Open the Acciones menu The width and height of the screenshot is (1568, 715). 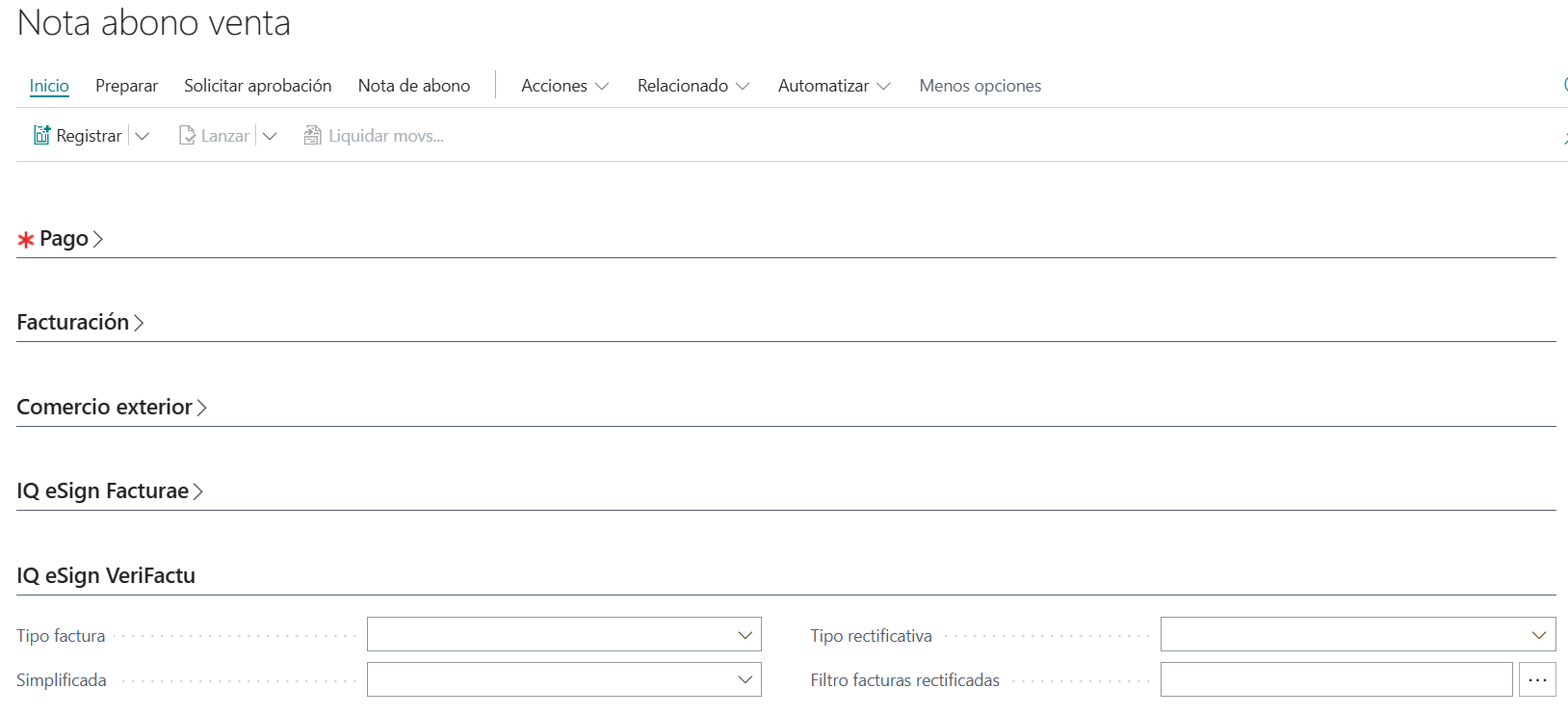[x=564, y=86]
